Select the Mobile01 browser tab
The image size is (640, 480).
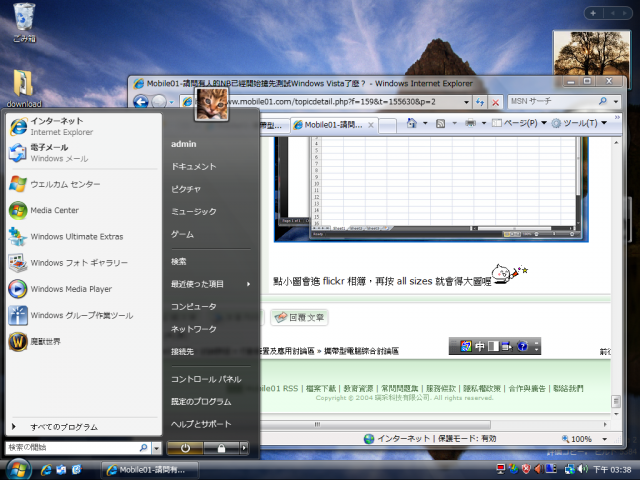tap(333, 125)
